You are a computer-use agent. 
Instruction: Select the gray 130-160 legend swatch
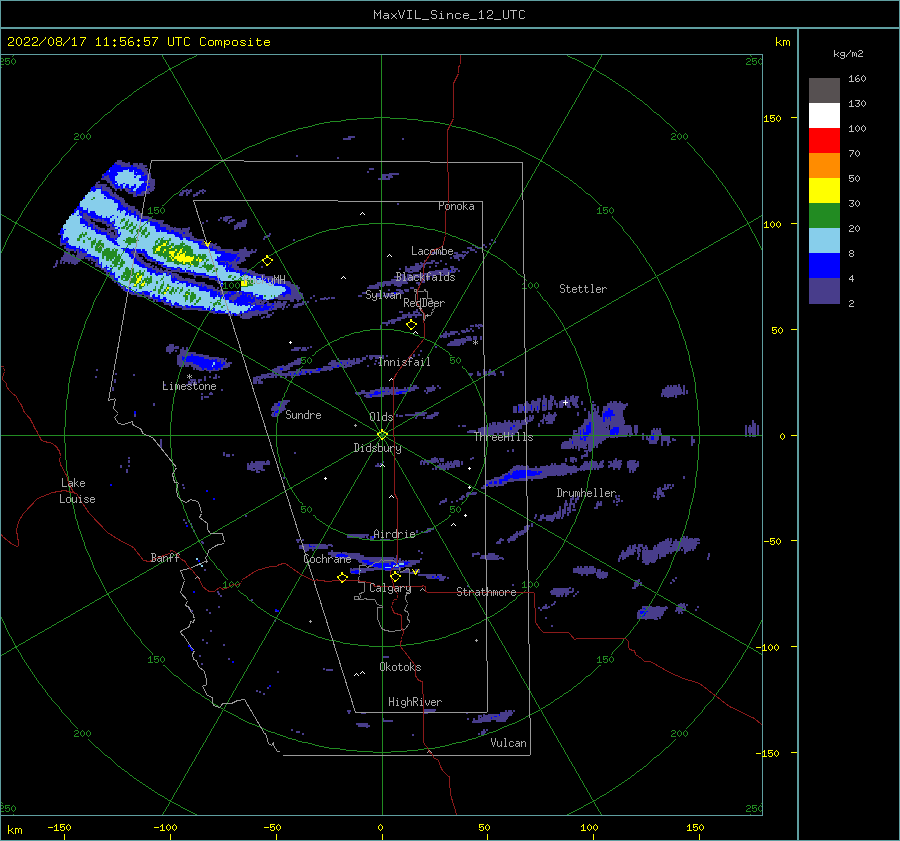(824, 91)
